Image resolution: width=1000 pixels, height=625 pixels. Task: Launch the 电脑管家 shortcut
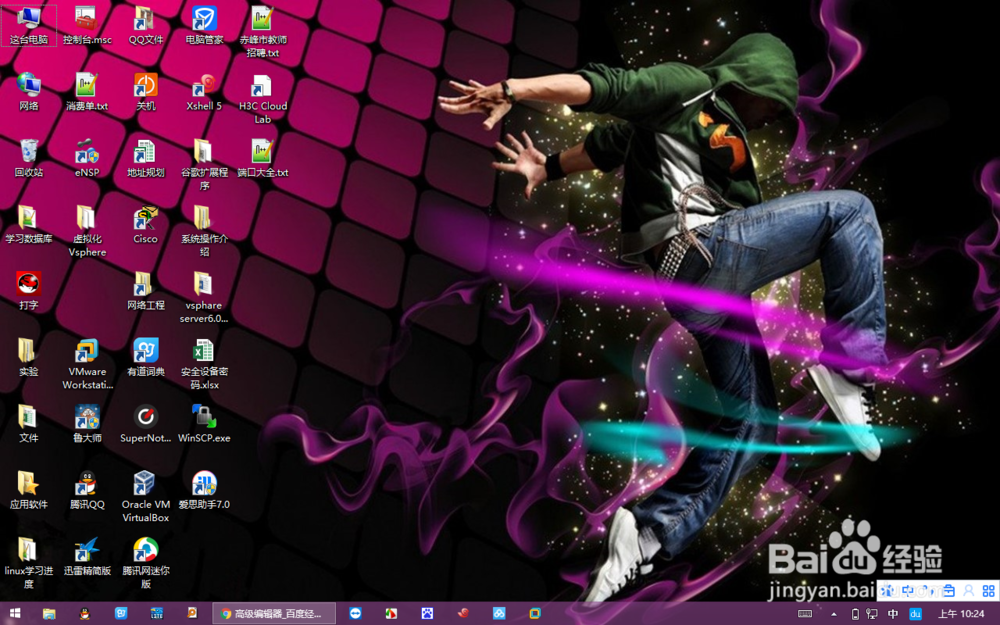pyautogui.click(x=204, y=26)
